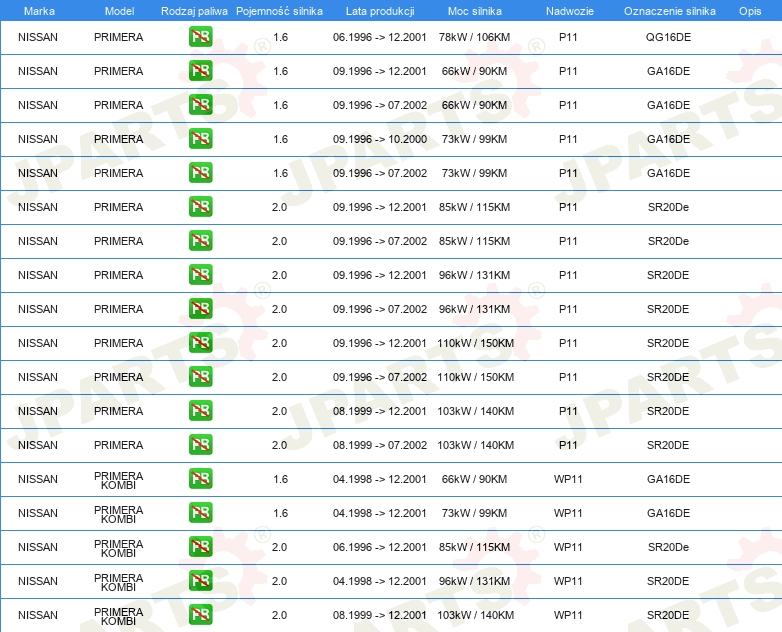Click fuel icon for Primera Kombi 85kW row
782x632 pixels.
(x=200, y=546)
